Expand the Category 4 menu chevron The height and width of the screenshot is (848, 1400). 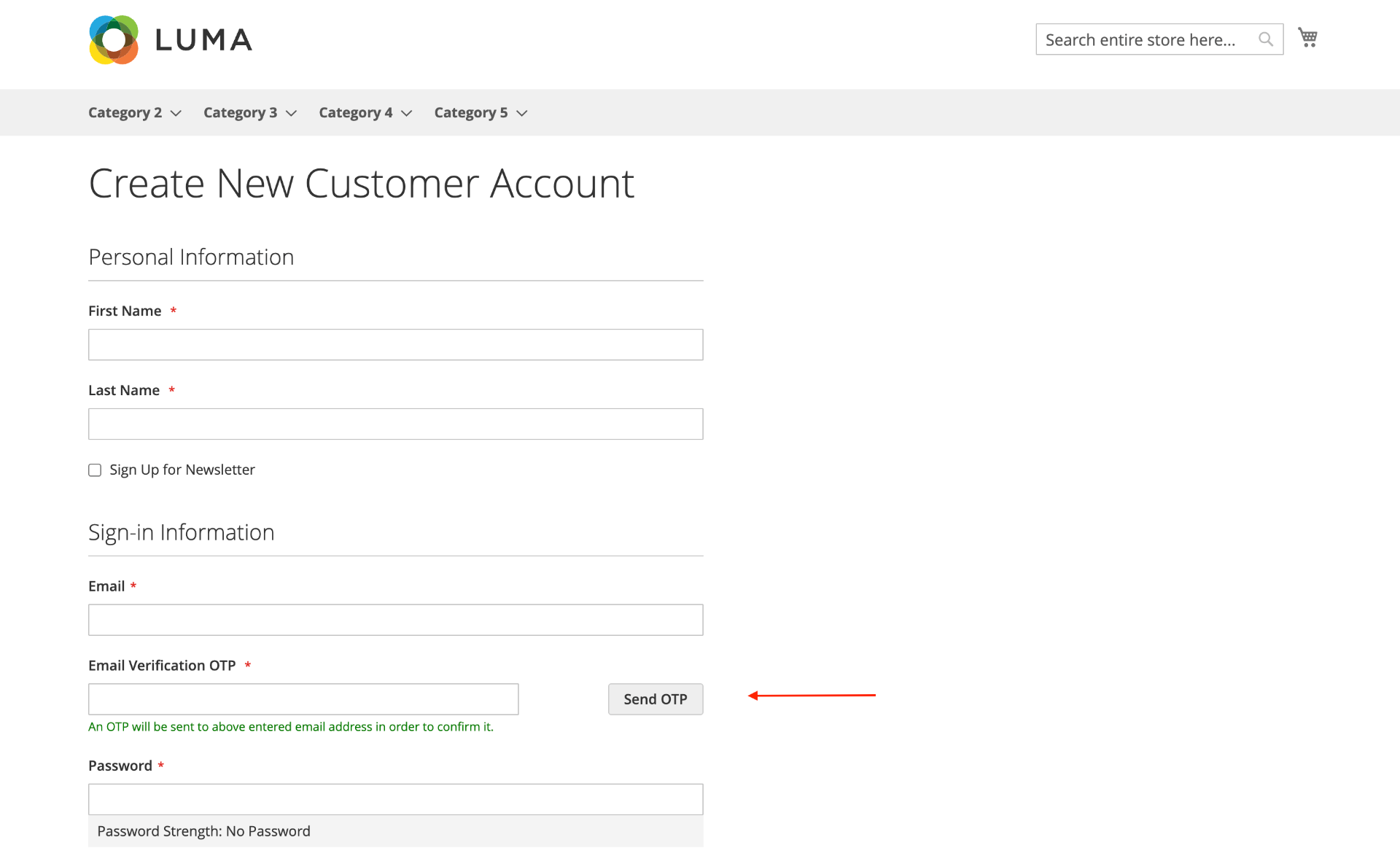(407, 113)
